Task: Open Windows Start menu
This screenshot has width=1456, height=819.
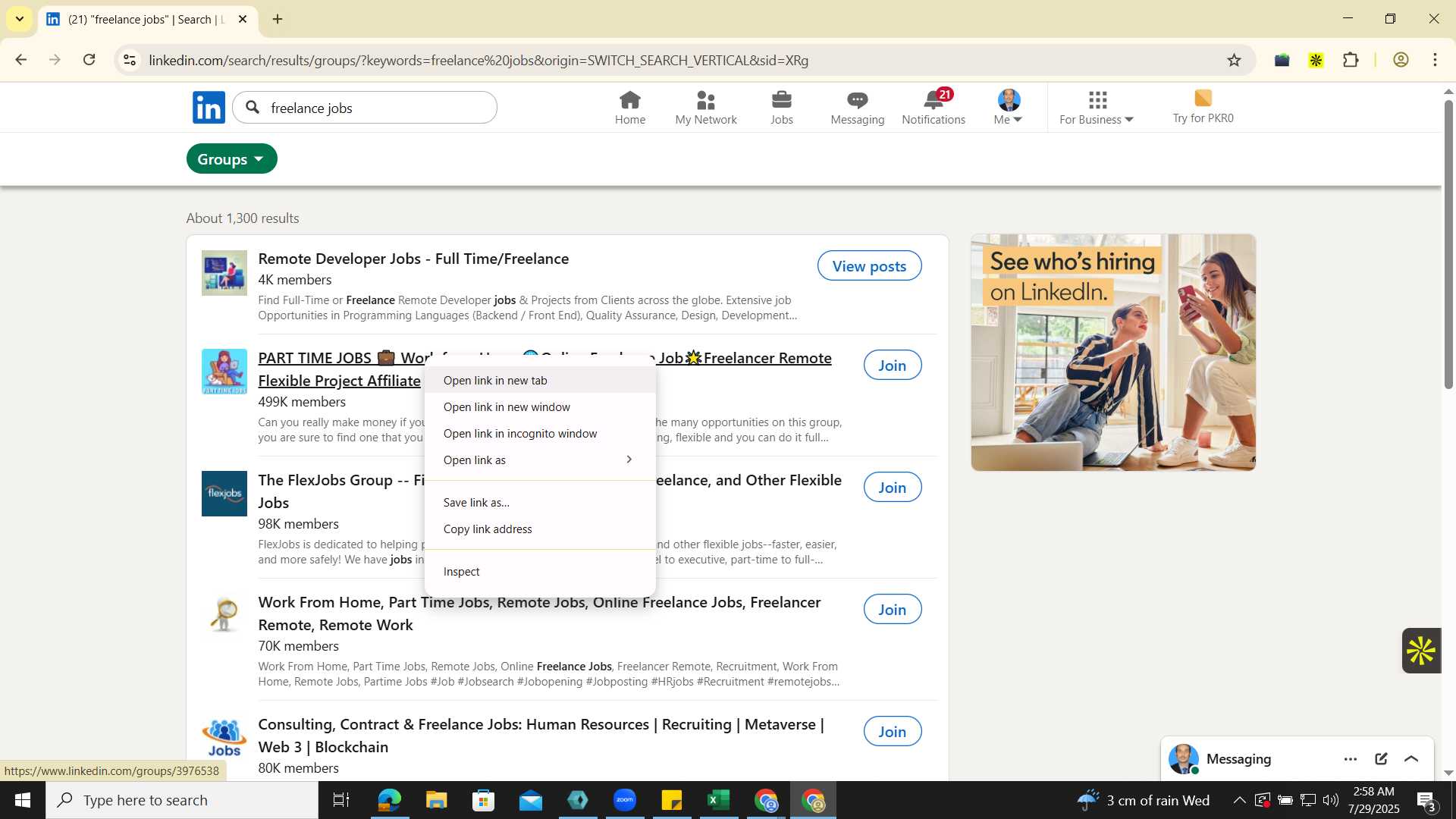Action: pos(23,800)
